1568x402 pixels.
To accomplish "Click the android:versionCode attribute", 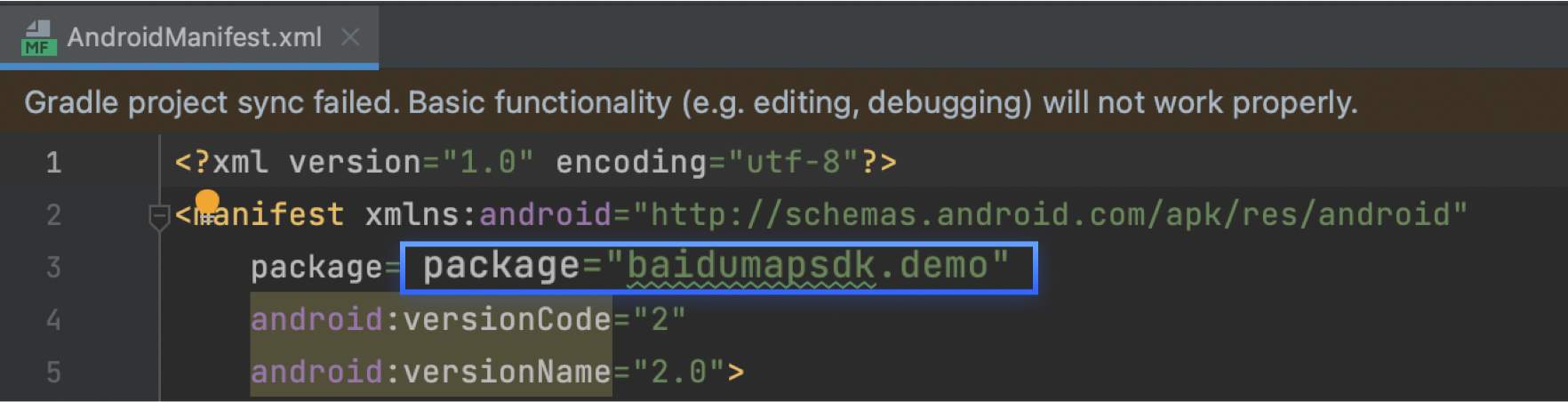I will coord(430,319).
